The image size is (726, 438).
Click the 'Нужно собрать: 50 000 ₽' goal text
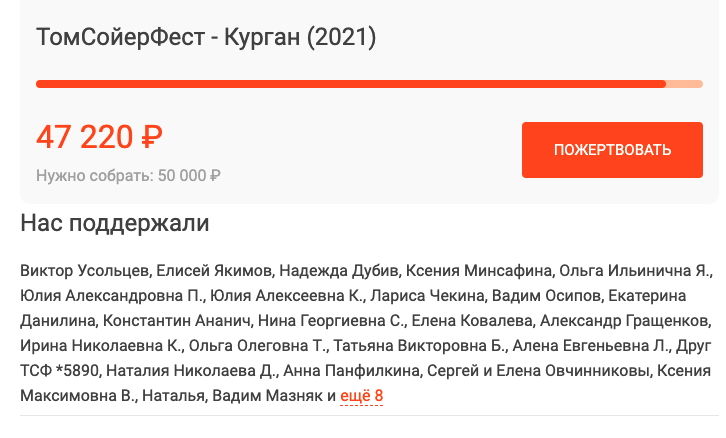point(128,175)
